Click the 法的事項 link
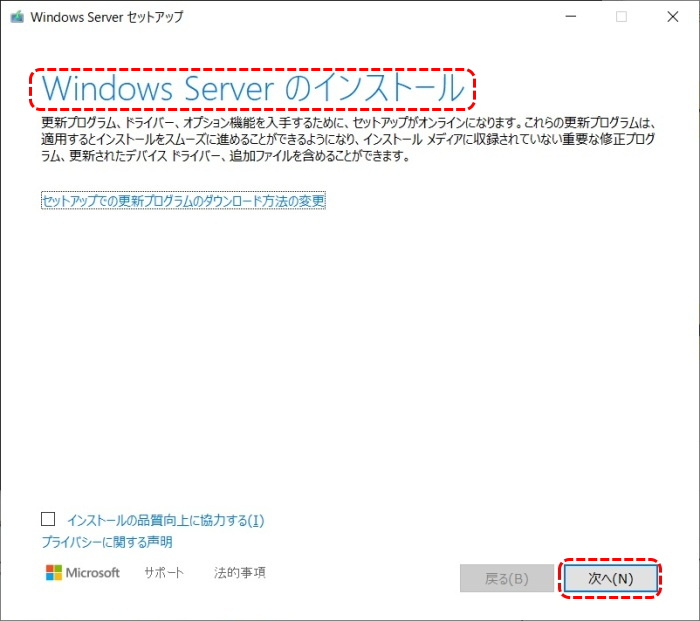The height and width of the screenshot is (621, 700). point(240,572)
